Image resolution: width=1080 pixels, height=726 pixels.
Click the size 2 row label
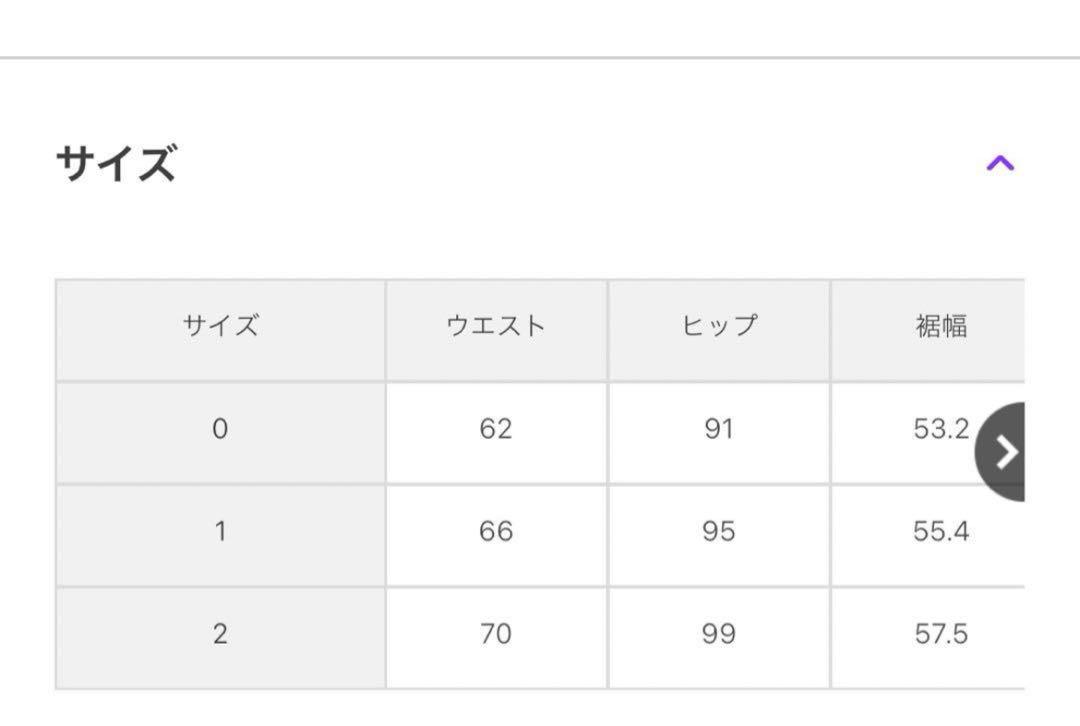[220, 635]
